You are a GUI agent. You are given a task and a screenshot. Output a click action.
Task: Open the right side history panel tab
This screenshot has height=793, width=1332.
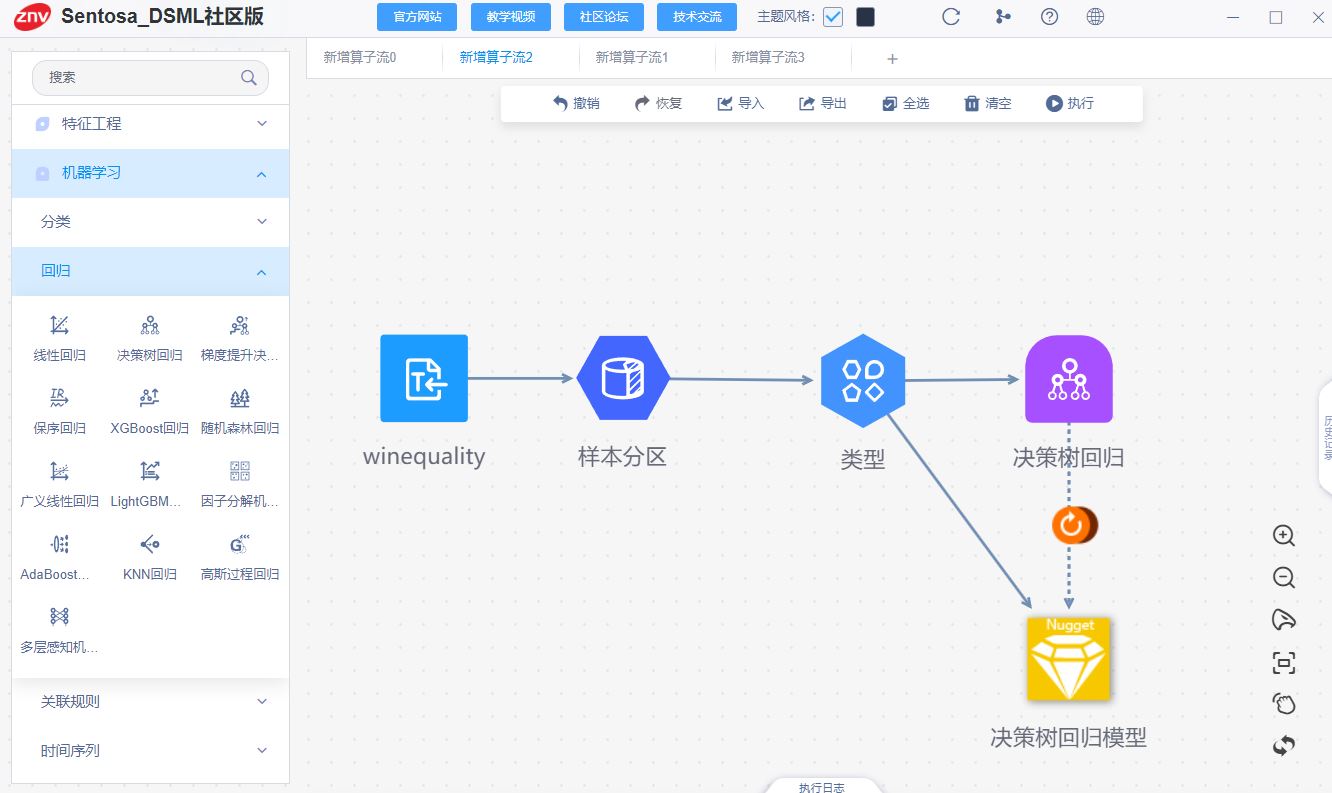1326,437
